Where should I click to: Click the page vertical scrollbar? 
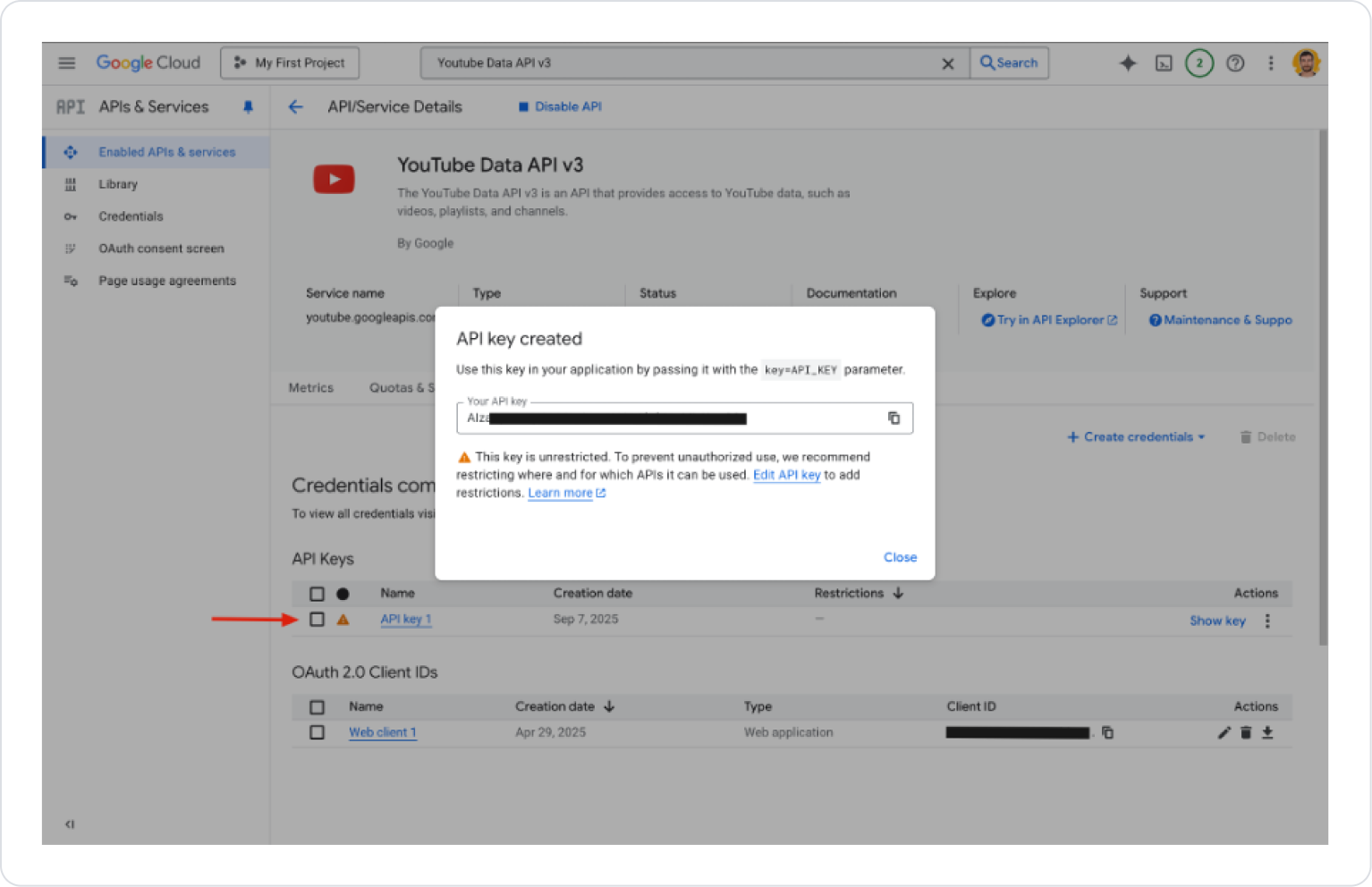pos(1323,386)
